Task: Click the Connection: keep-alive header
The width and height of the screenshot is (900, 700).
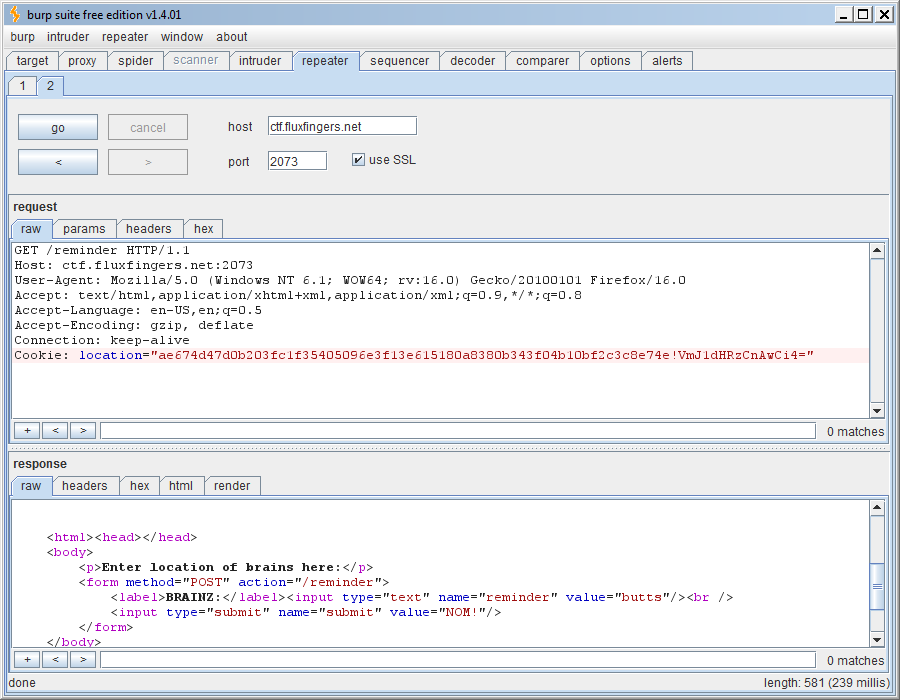Action: click(102, 340)
